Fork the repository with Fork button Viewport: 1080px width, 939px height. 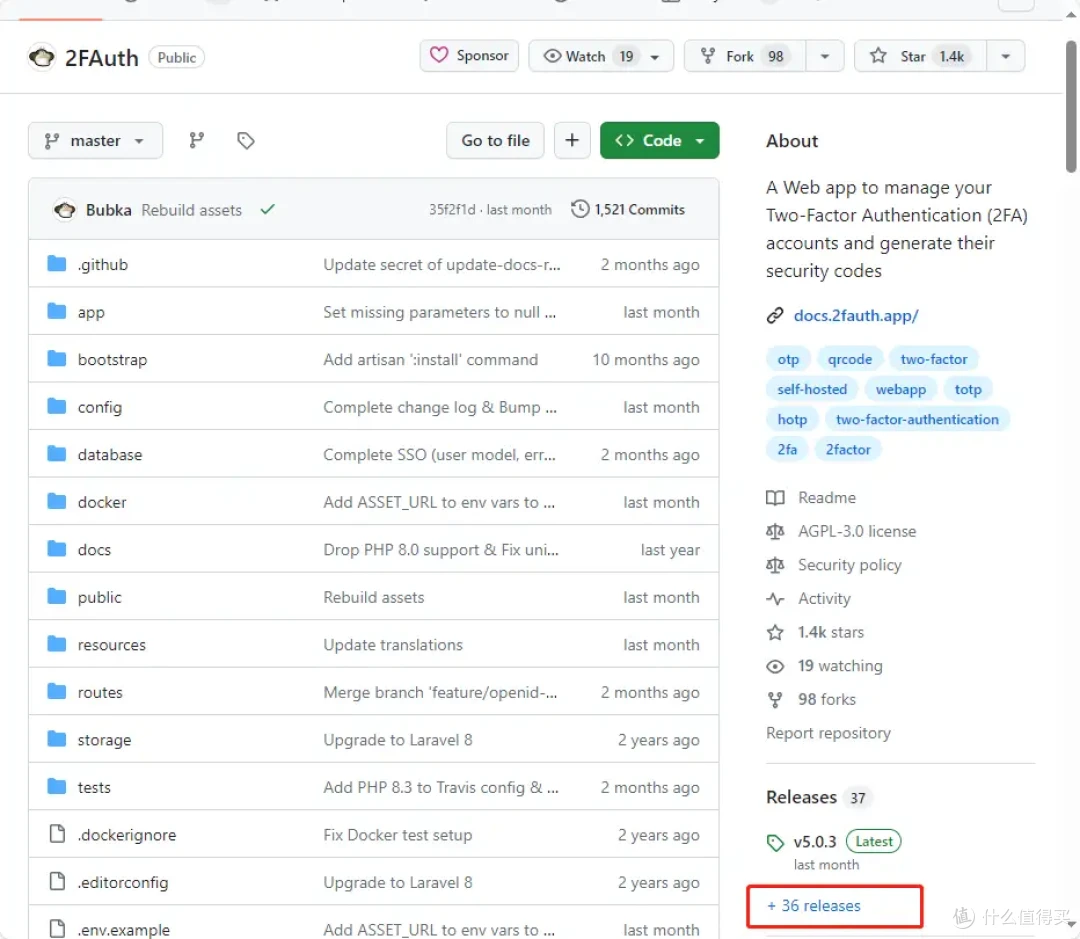click(x=745, y=56)
